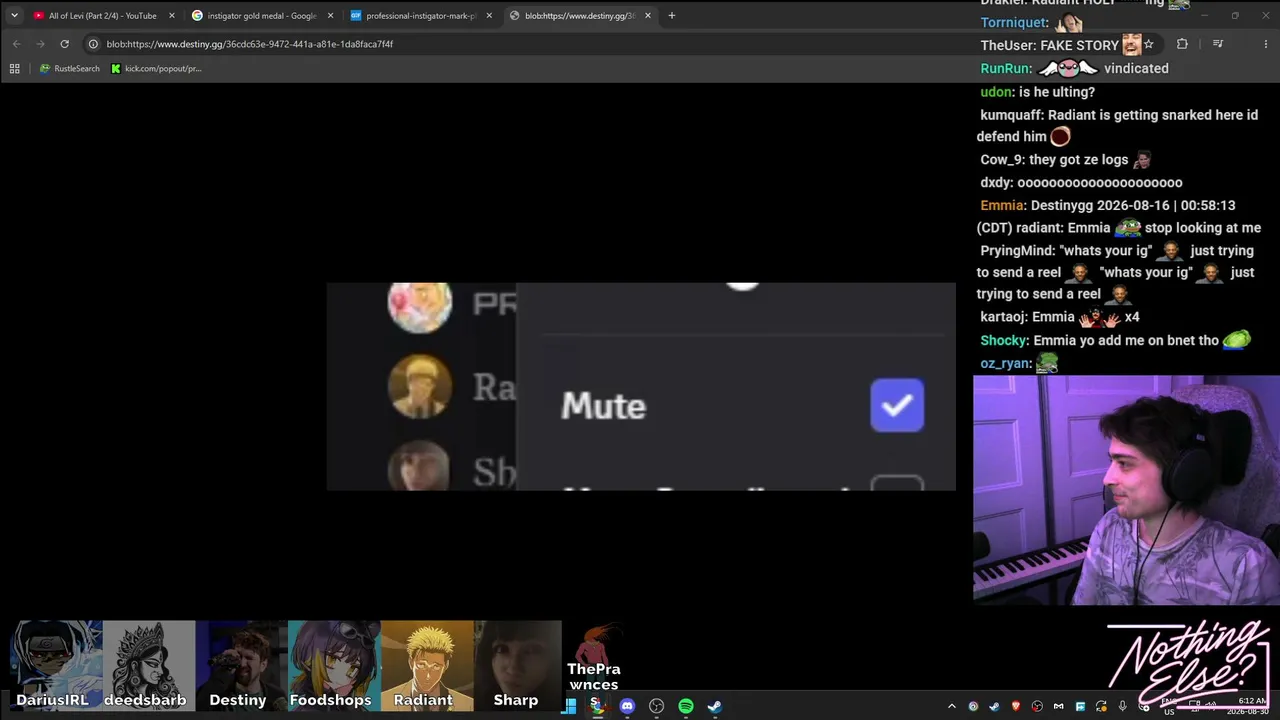Image resolution: width=1280 pixels, height=720 pixels.
Task: Click the kumquaff username in chat
Action: pos(1011,115)
